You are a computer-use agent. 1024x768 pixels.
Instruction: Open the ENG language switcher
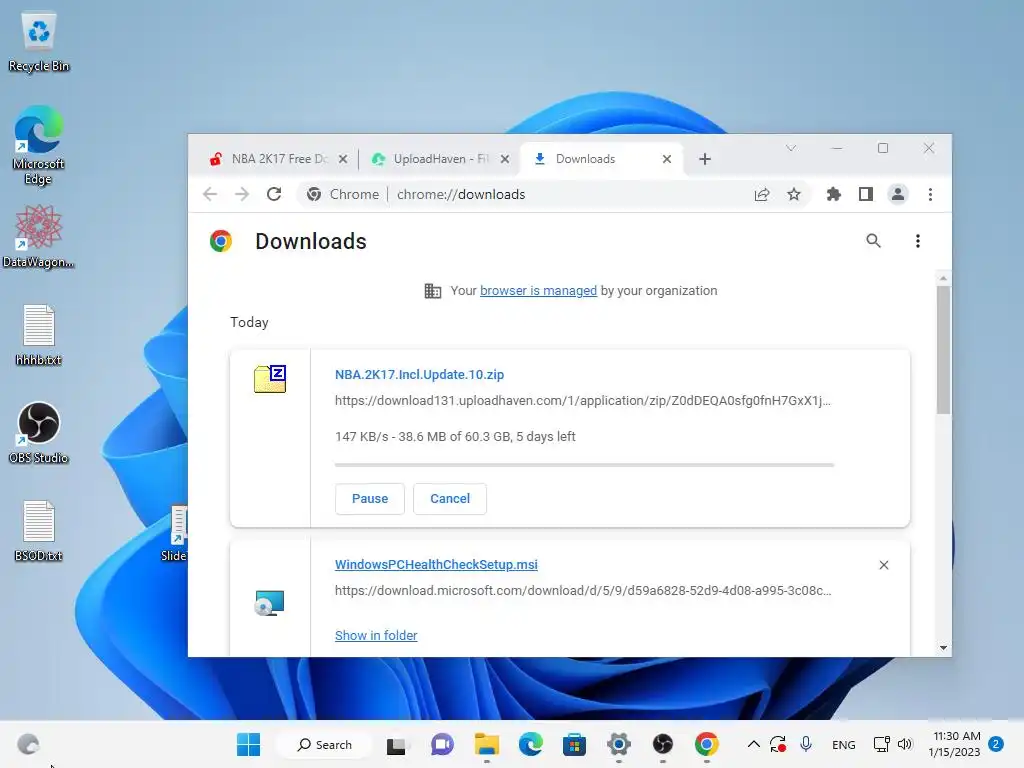844,744
